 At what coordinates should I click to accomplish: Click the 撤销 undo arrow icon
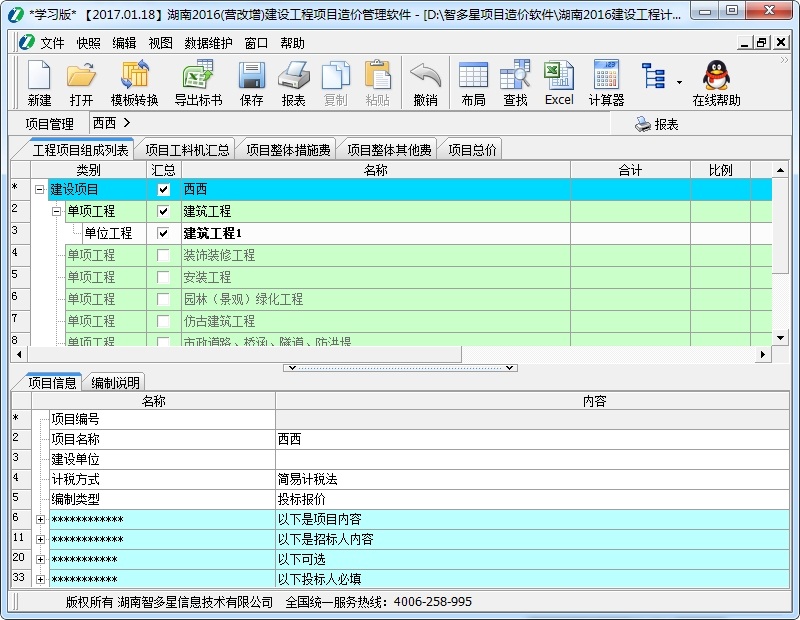pyautogui.click(x=425, y=77)
